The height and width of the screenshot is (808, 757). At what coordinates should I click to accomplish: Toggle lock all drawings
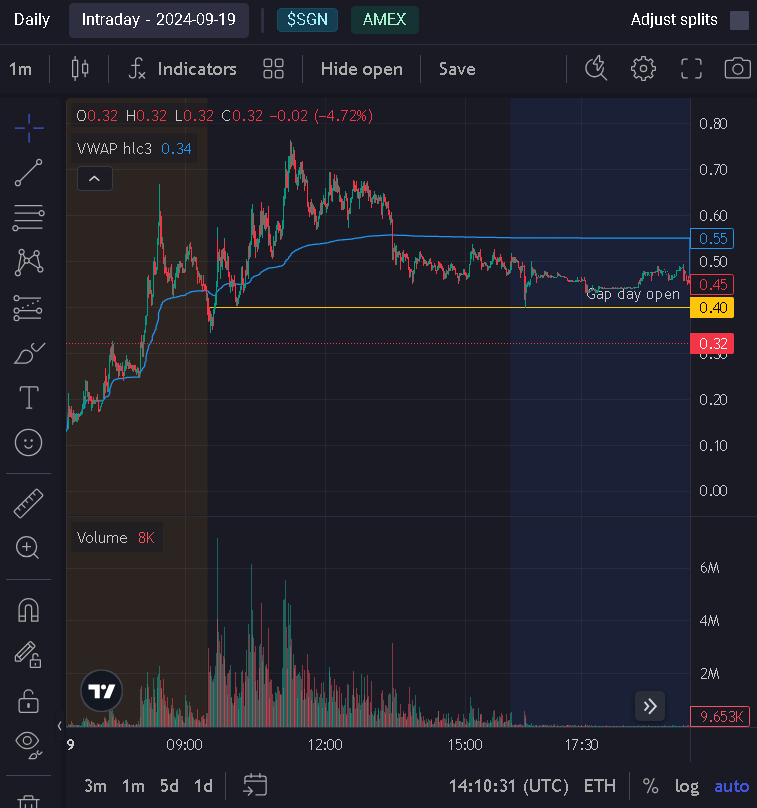29,701
